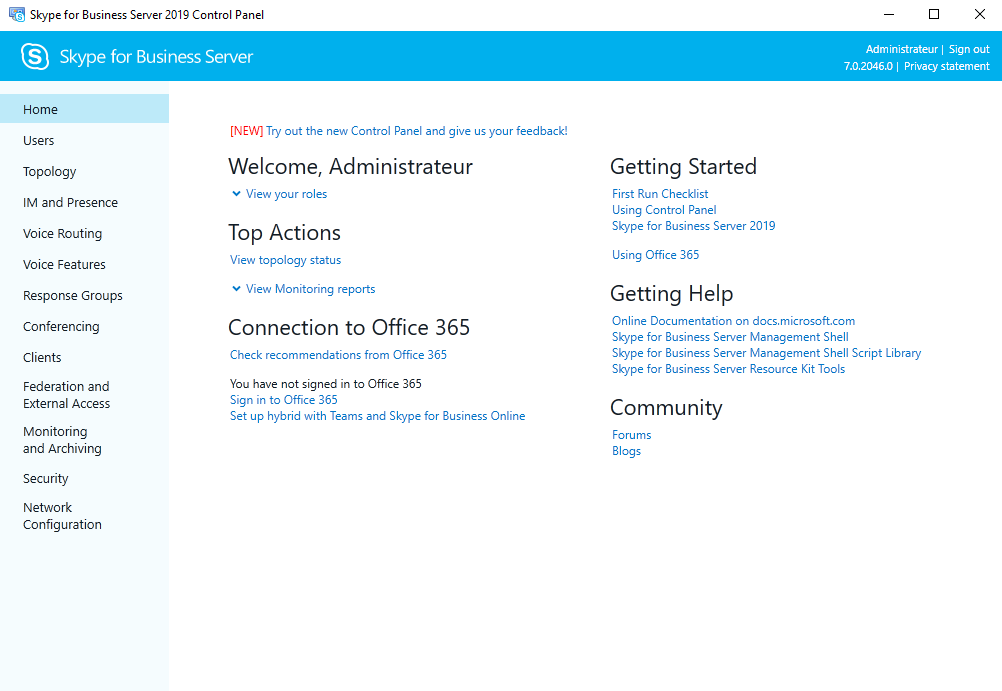The width and height of the screenshot is (1002, 691).
Task: Click Using Control Panel link
Action: 664,210
